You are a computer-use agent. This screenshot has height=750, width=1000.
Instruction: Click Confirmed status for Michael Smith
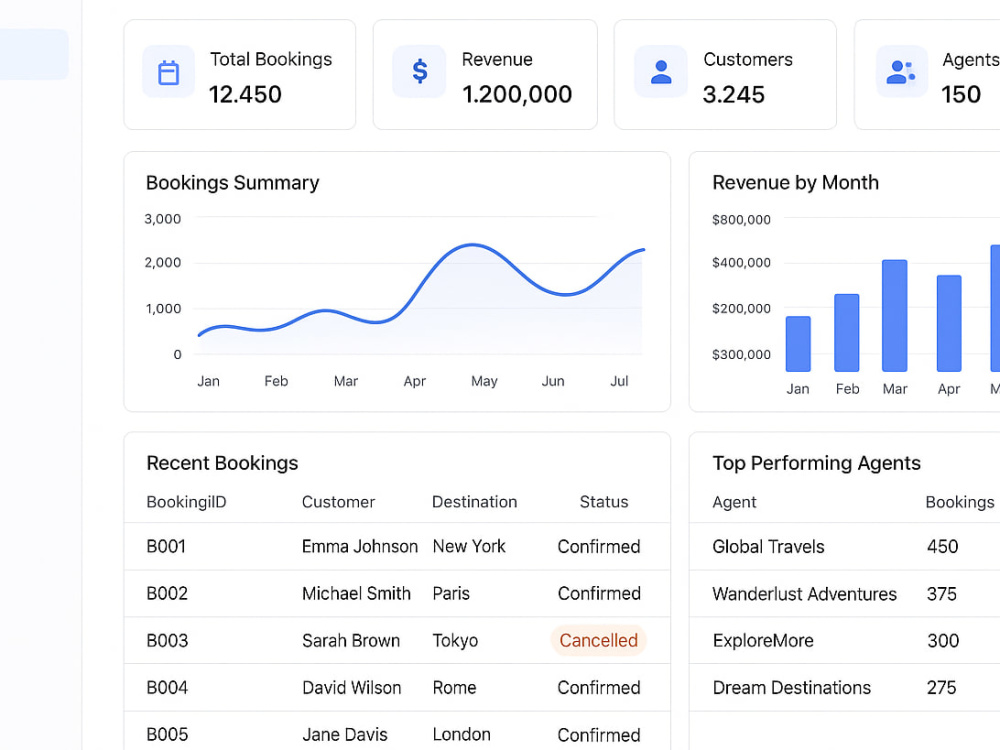click(x=599, y=594)
